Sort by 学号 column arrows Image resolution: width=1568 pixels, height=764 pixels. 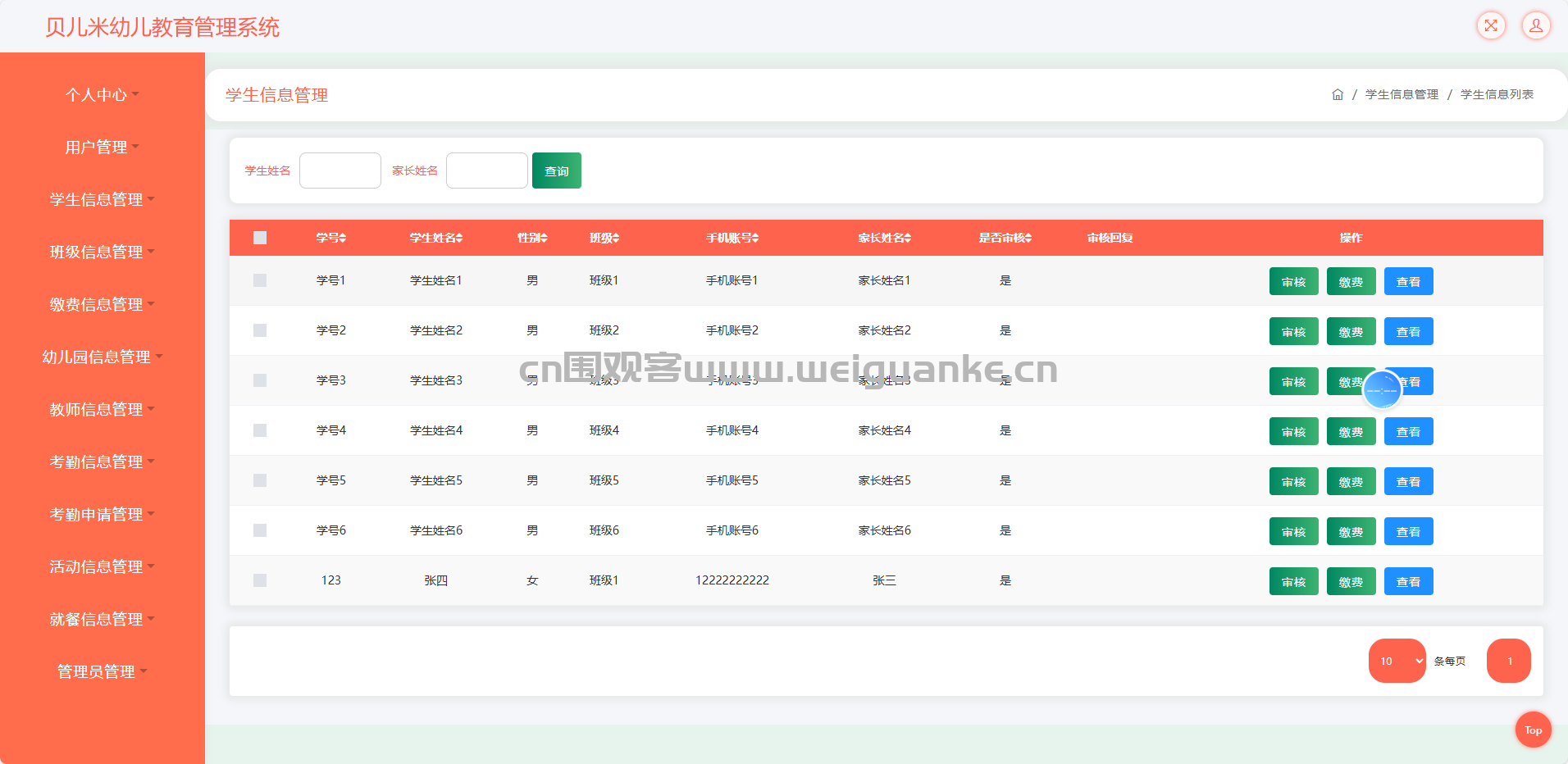(343, 238)
